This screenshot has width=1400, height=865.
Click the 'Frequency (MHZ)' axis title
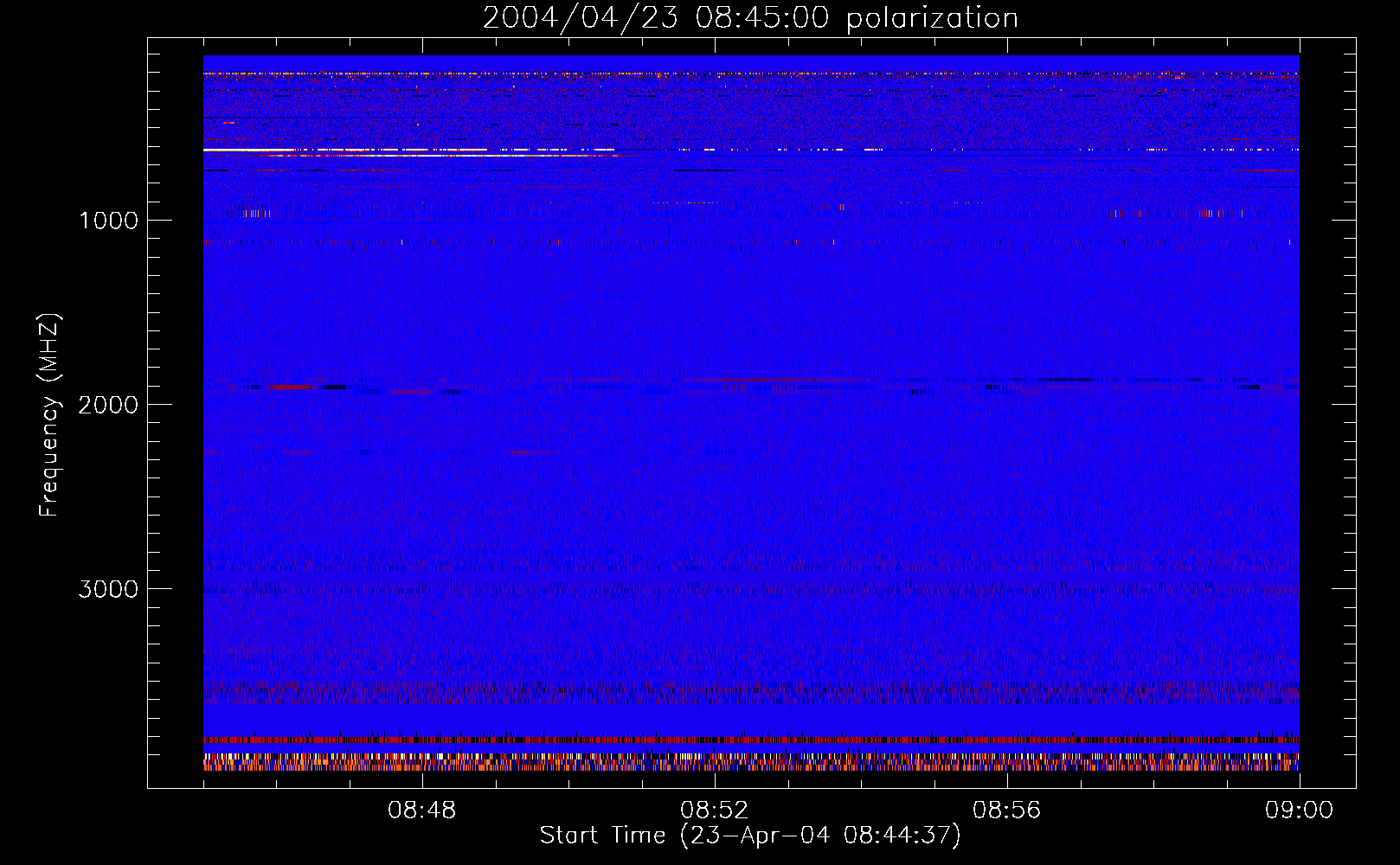coord(49,415)
